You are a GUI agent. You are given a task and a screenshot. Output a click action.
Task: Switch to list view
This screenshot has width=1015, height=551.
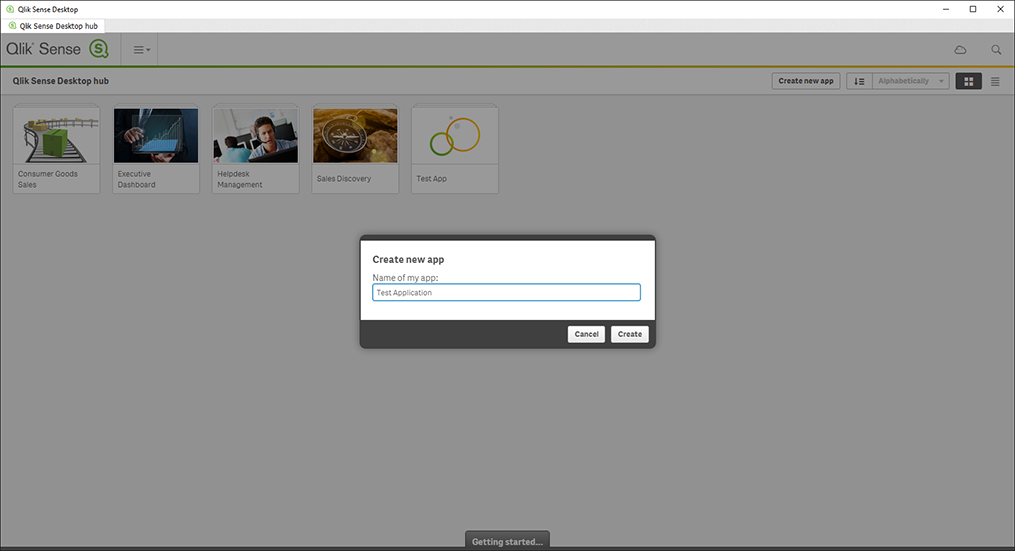tap(995, 81)
